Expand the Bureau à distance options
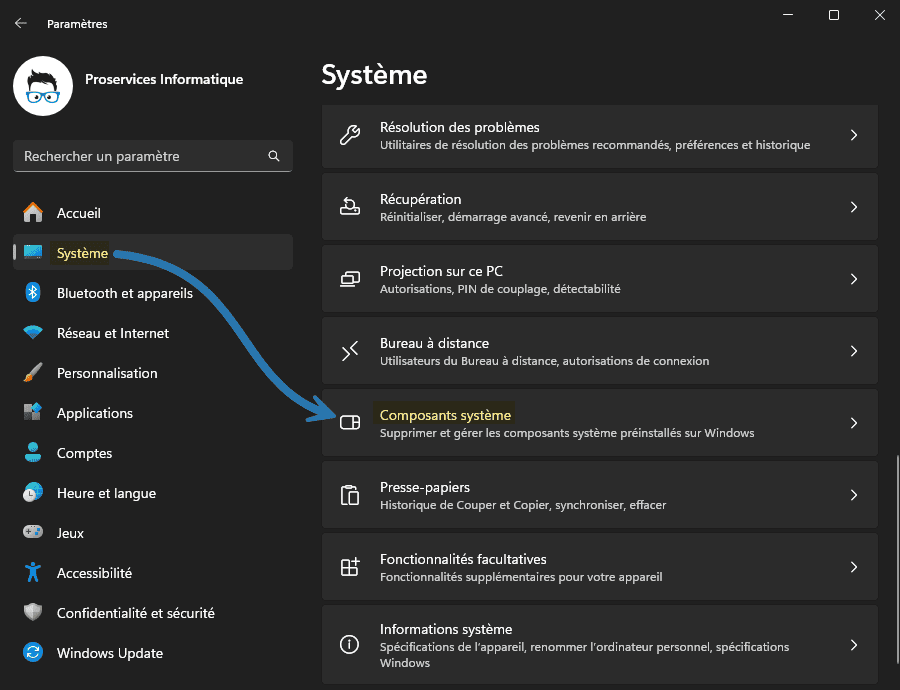 600,351
